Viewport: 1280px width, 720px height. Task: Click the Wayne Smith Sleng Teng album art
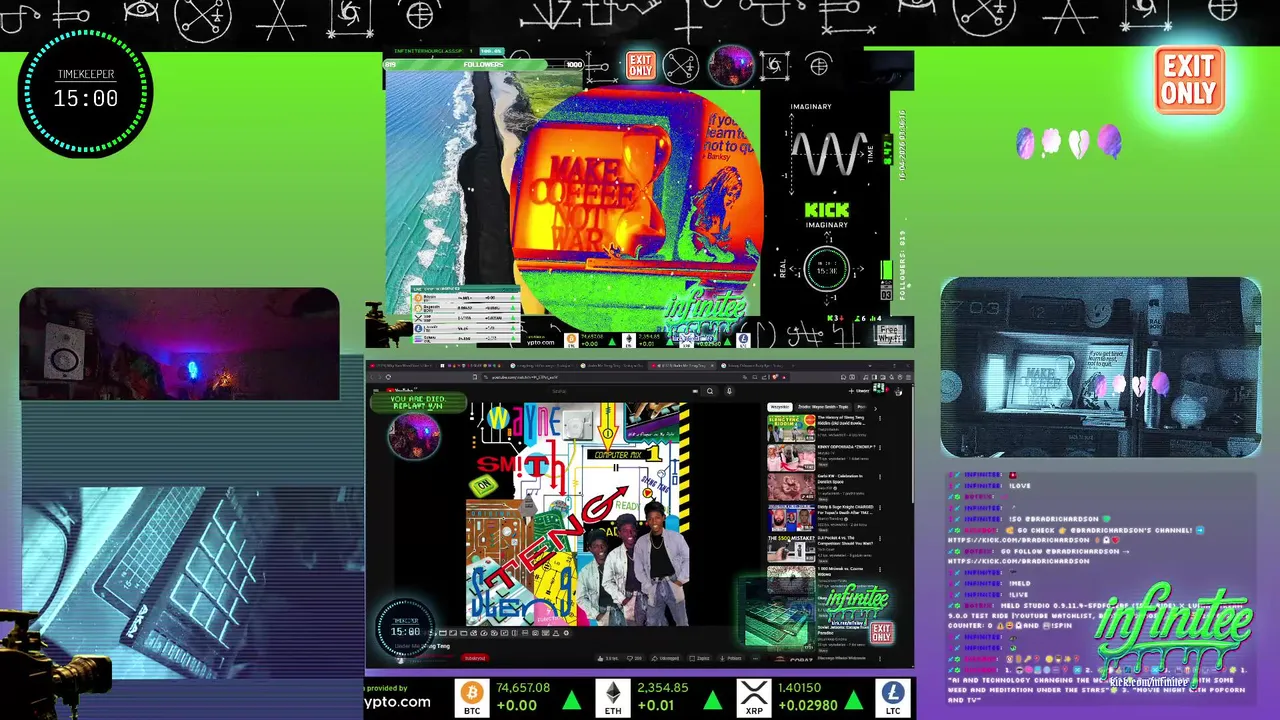click(x=578, y=514)
